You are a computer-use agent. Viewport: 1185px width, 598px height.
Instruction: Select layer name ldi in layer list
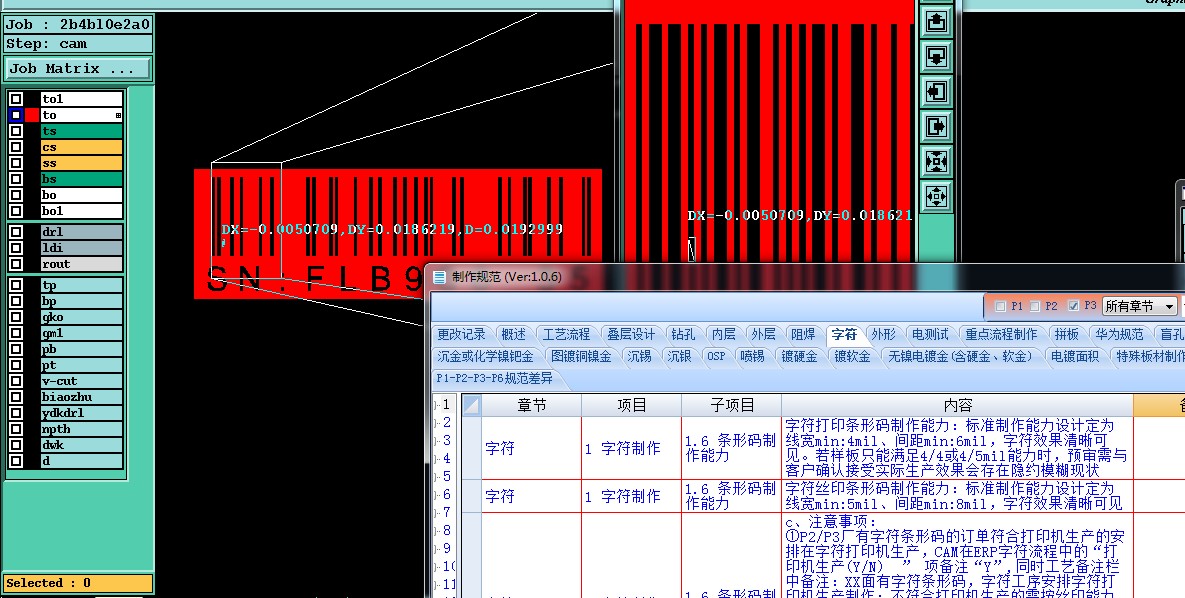coord(82,248)
